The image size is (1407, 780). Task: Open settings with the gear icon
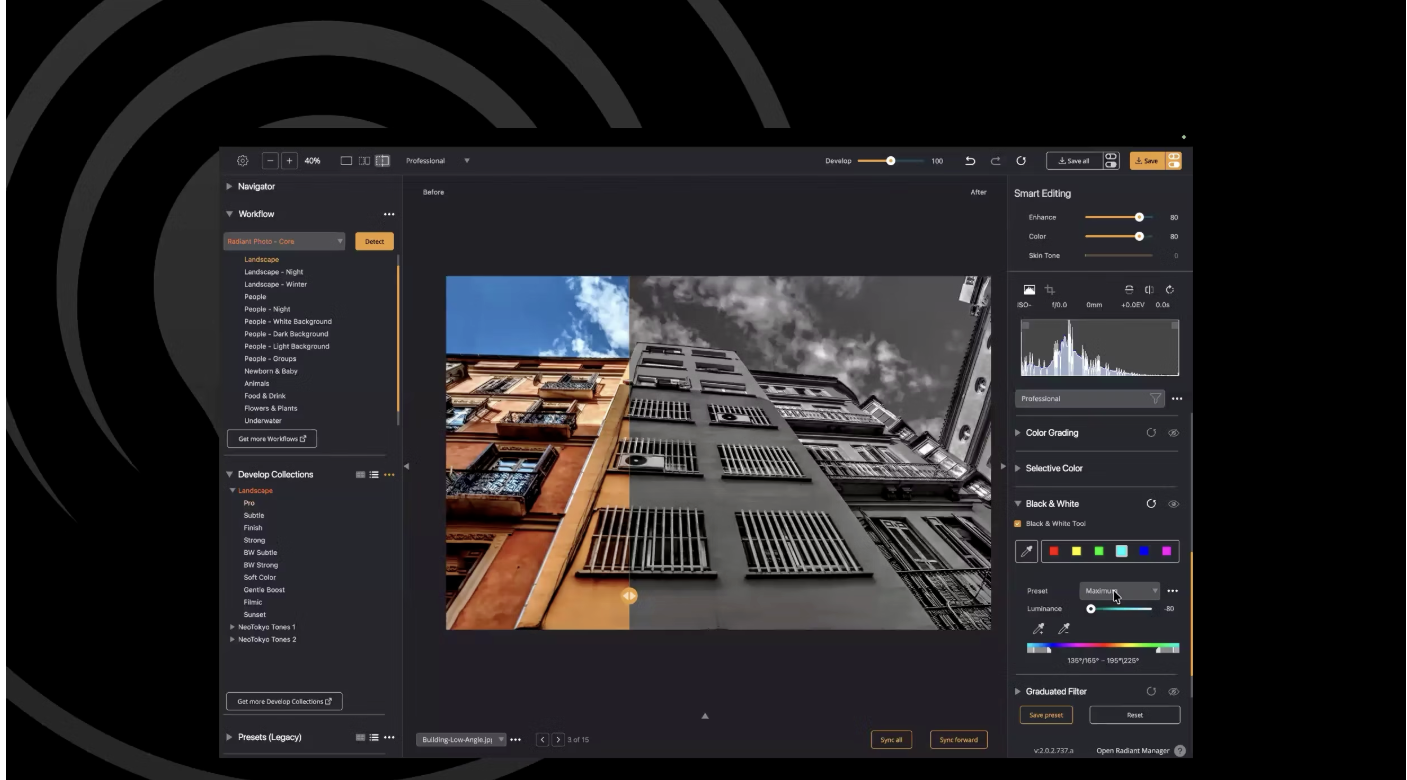point(242,161)
